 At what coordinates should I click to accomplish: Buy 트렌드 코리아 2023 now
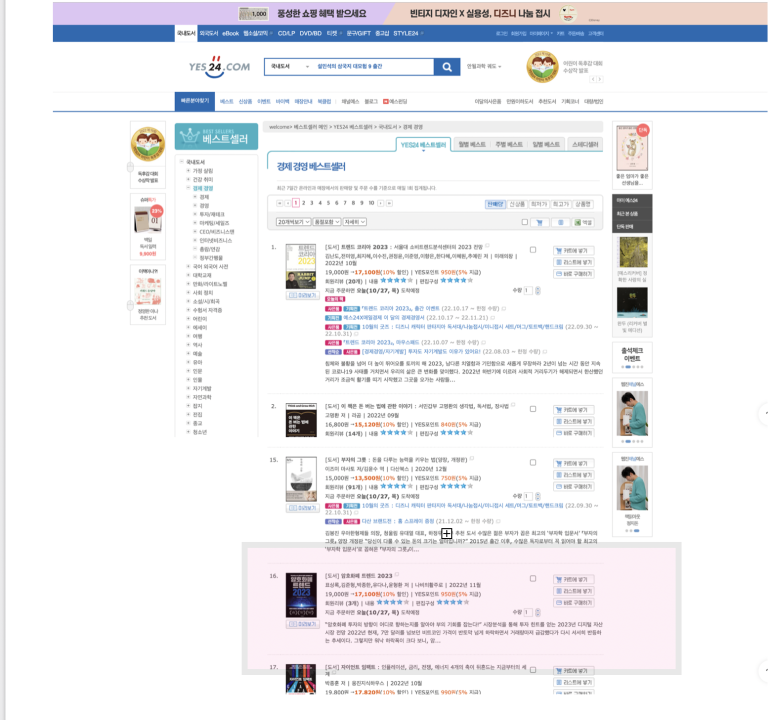[574, 274]
